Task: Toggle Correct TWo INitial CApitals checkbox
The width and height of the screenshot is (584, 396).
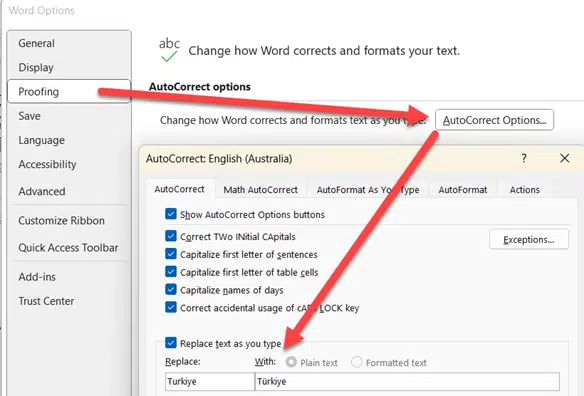Action: point(171,236)
